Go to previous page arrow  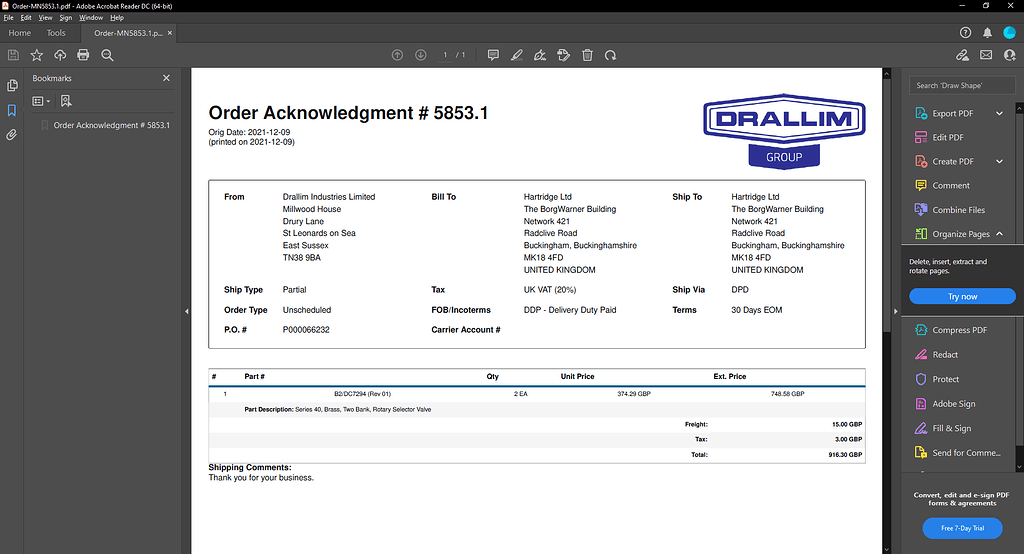[397, 56]
